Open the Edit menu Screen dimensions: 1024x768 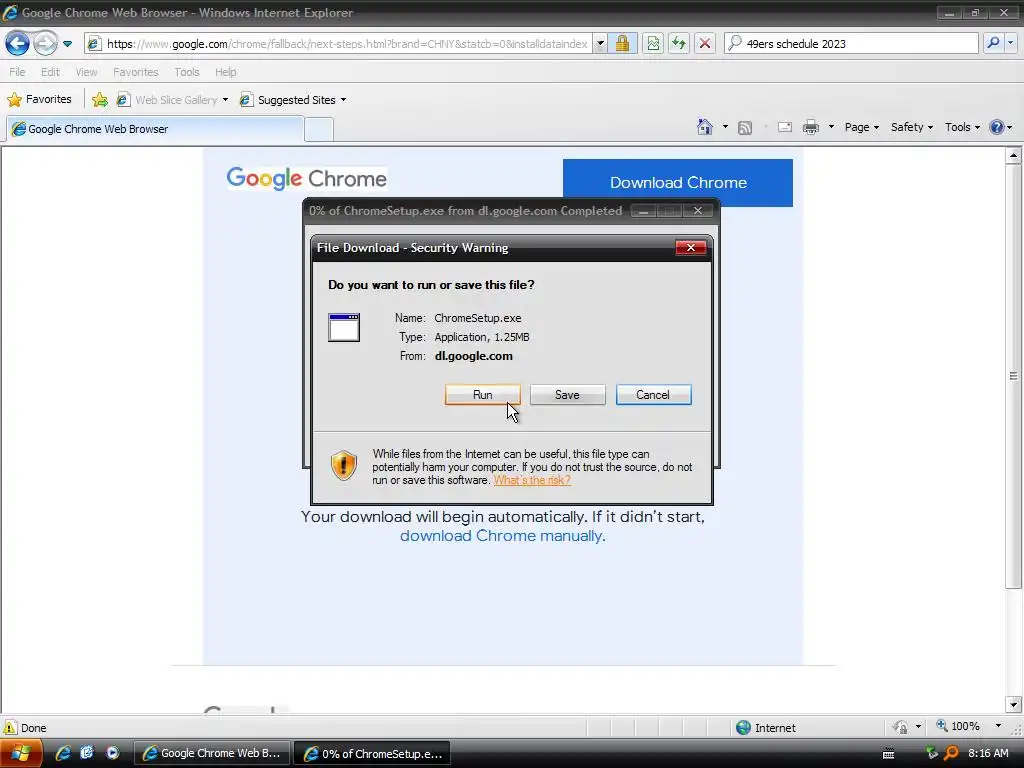tap(50, 72)
